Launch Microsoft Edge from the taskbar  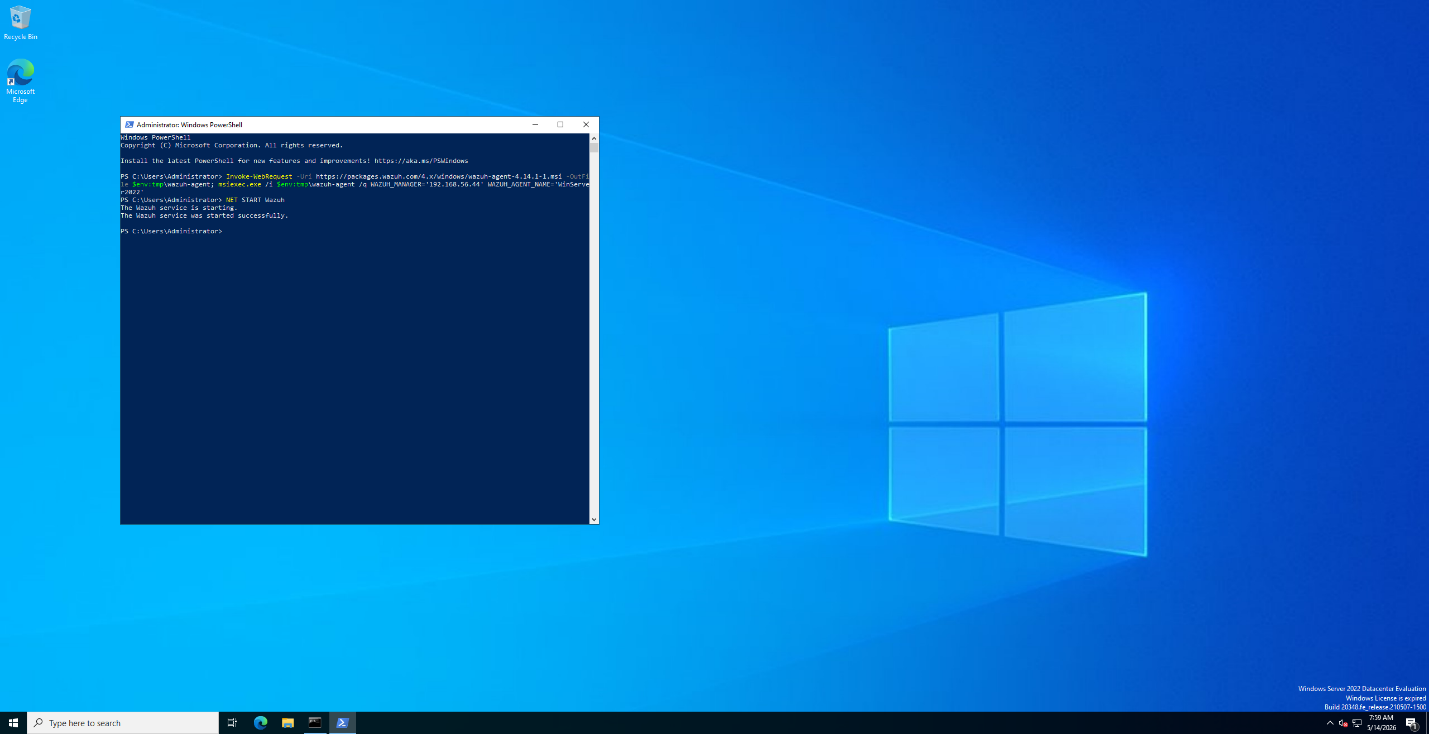261,723
